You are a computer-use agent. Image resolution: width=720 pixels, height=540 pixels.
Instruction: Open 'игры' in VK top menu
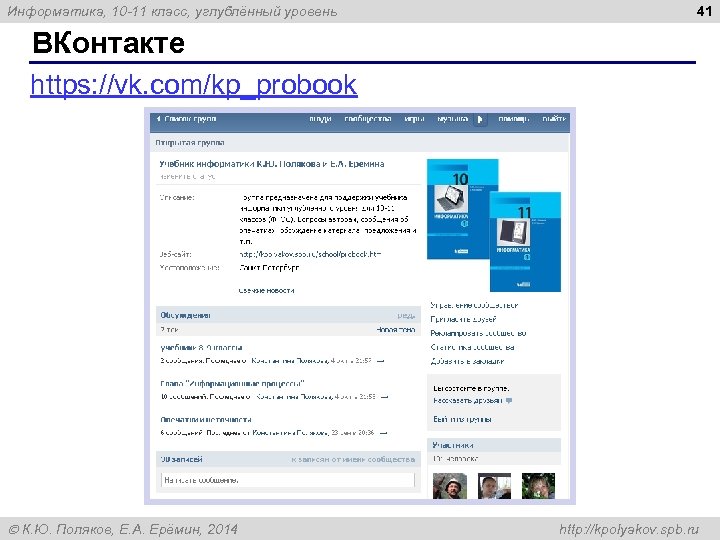(x=414, y=119)
